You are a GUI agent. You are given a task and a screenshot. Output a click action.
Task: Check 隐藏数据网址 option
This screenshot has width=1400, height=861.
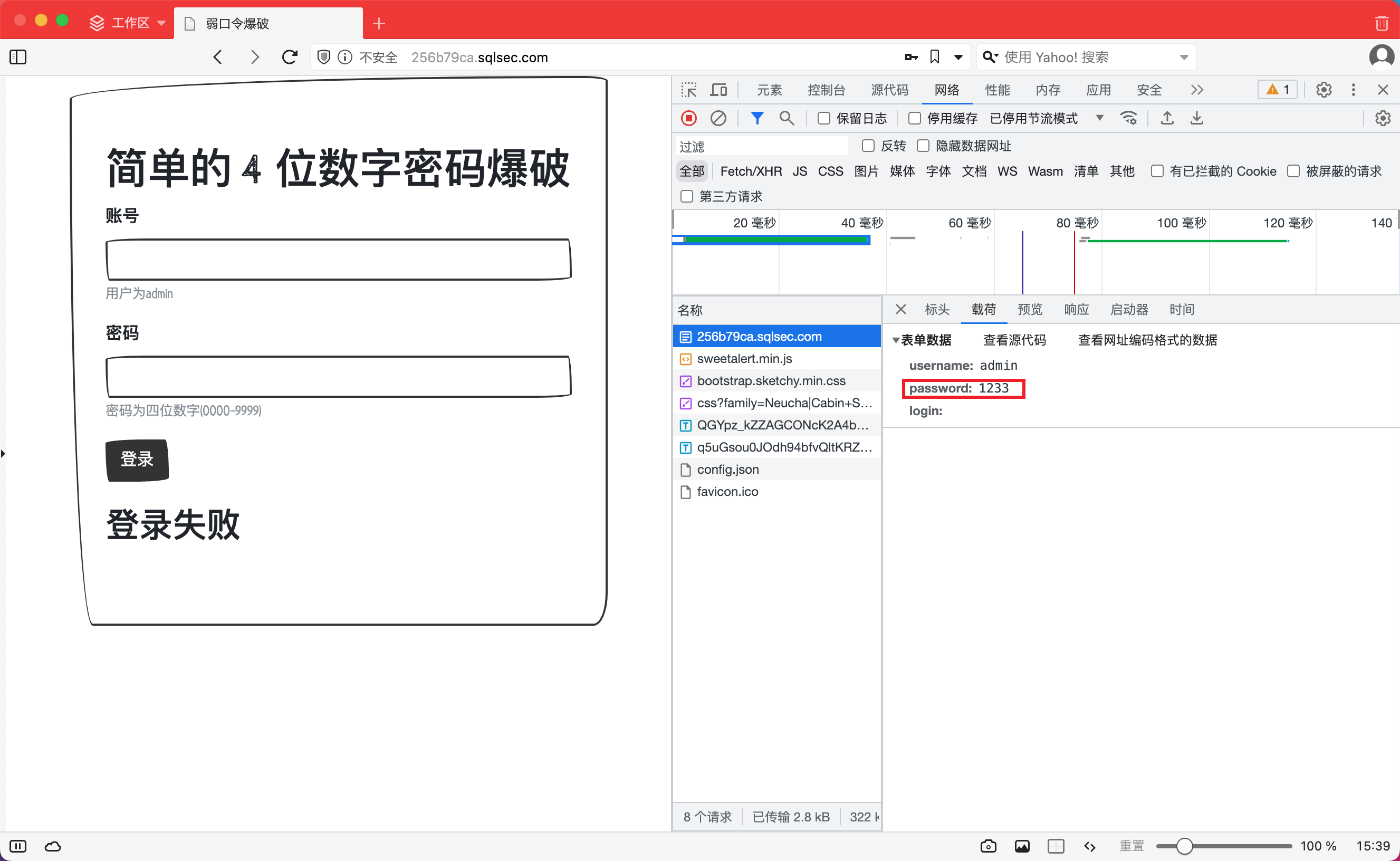coord(923,146)
